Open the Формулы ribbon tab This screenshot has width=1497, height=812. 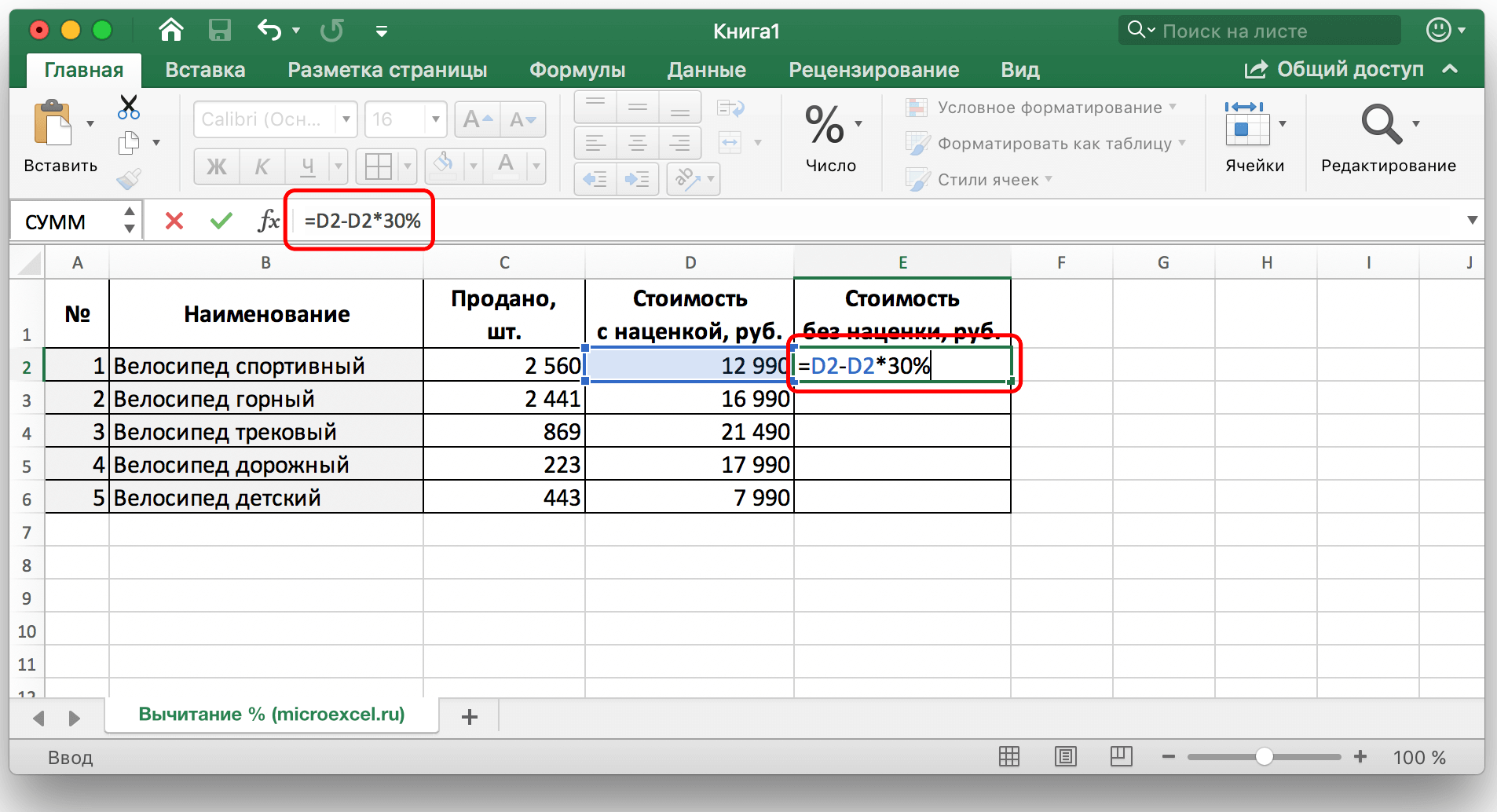(577, 70)
